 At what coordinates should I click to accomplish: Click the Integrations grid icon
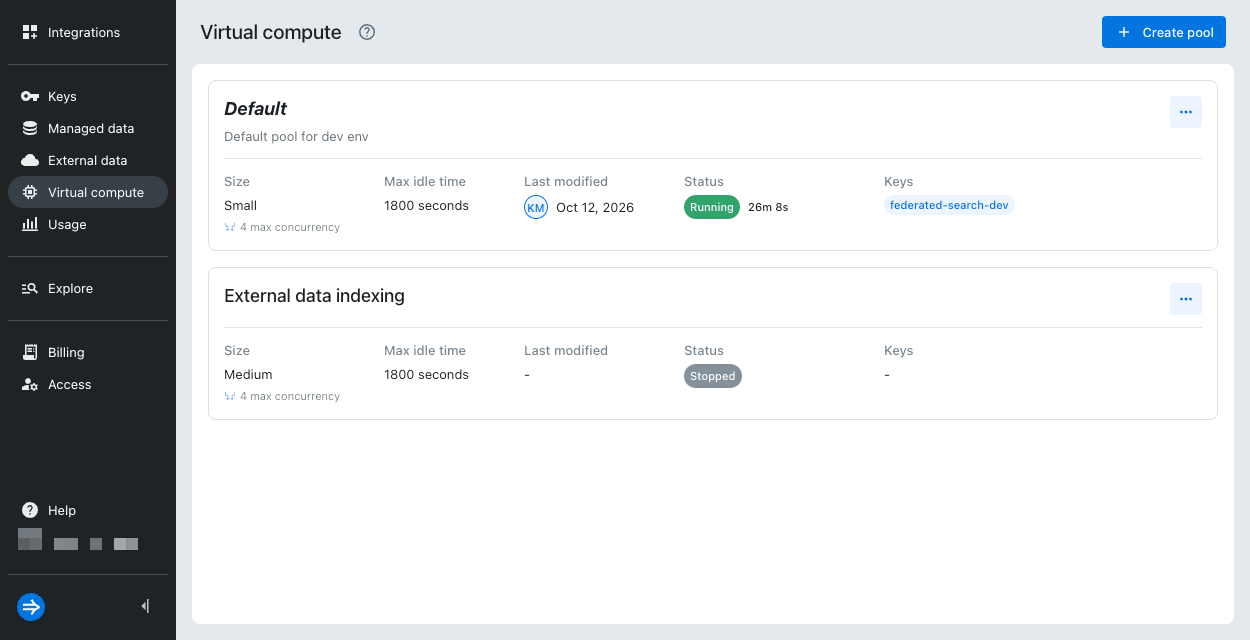pos(30,32)
